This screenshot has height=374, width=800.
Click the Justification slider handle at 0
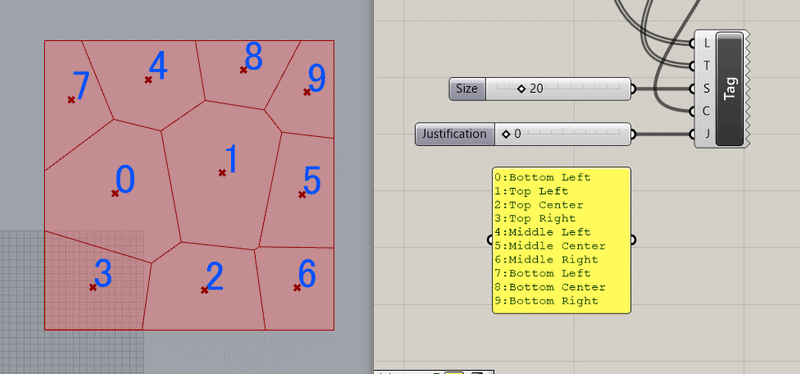click(506, 134)
